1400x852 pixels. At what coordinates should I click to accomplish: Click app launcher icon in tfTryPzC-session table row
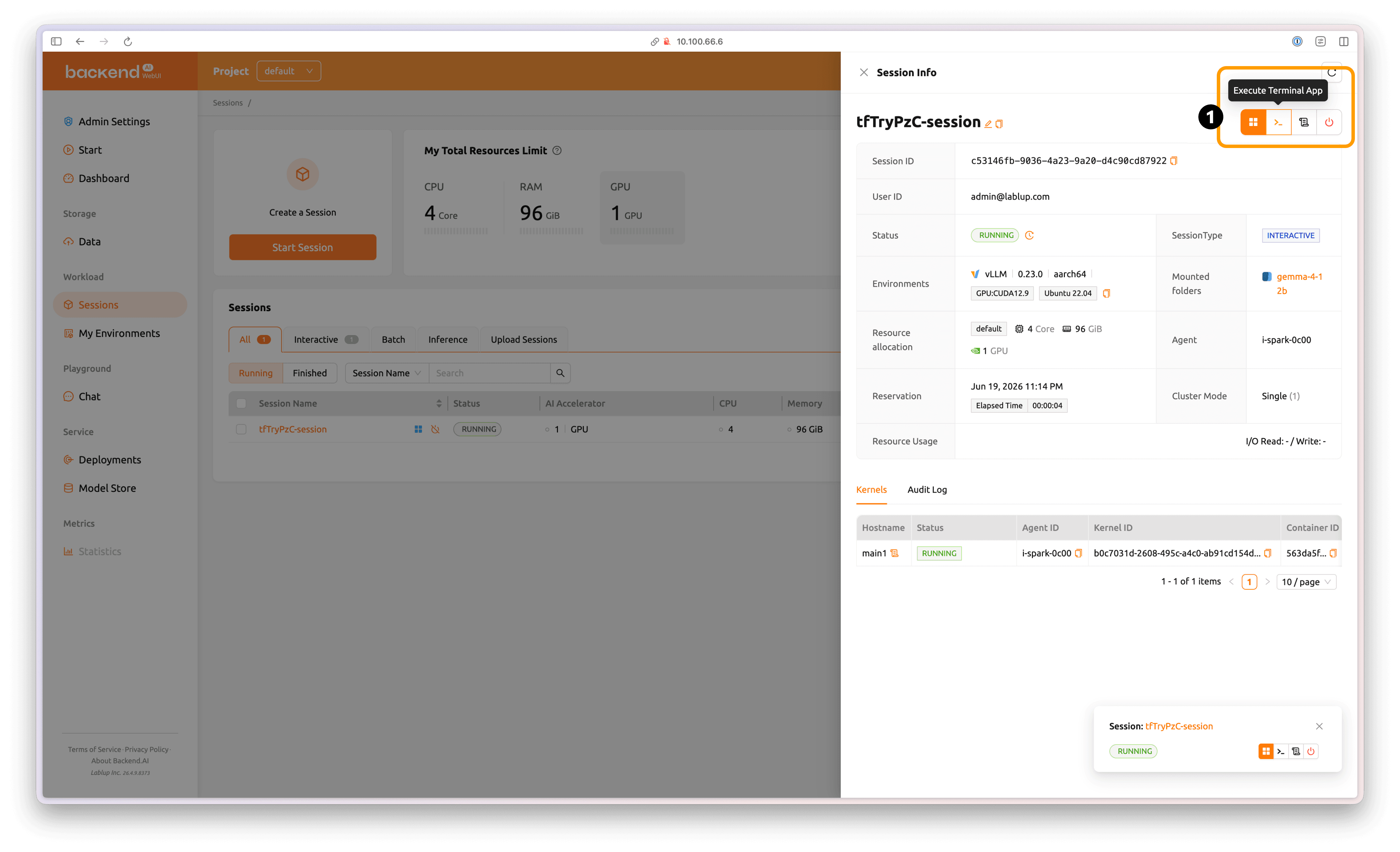[x=418, y=429]
